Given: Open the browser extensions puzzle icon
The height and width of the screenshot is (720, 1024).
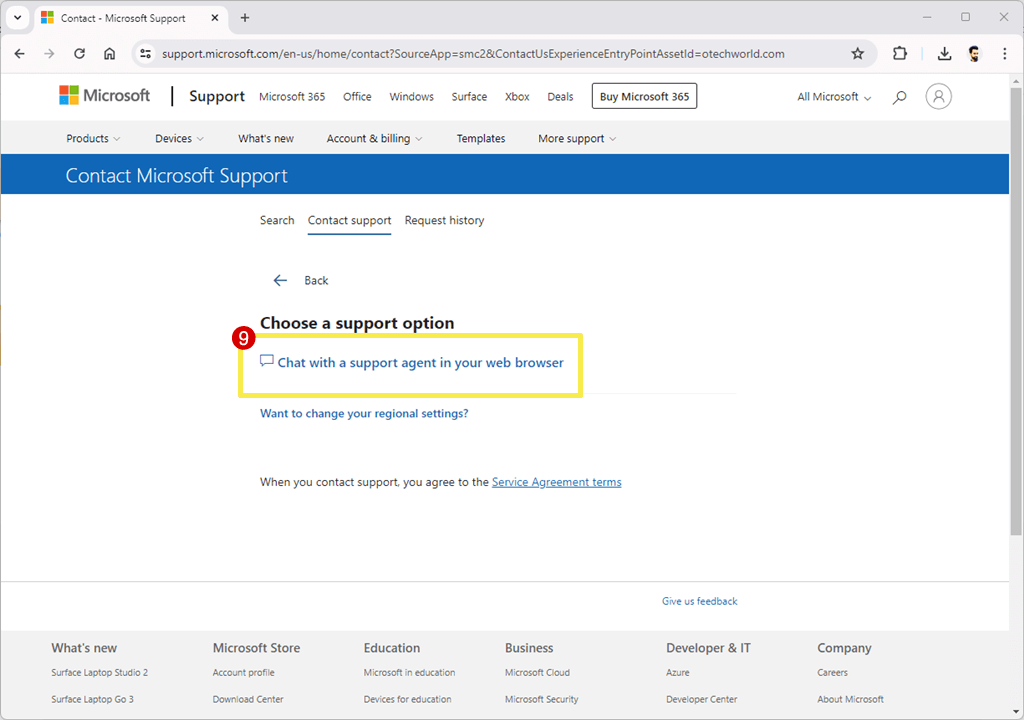Looking at the screenshot, I should click(899, 53).
